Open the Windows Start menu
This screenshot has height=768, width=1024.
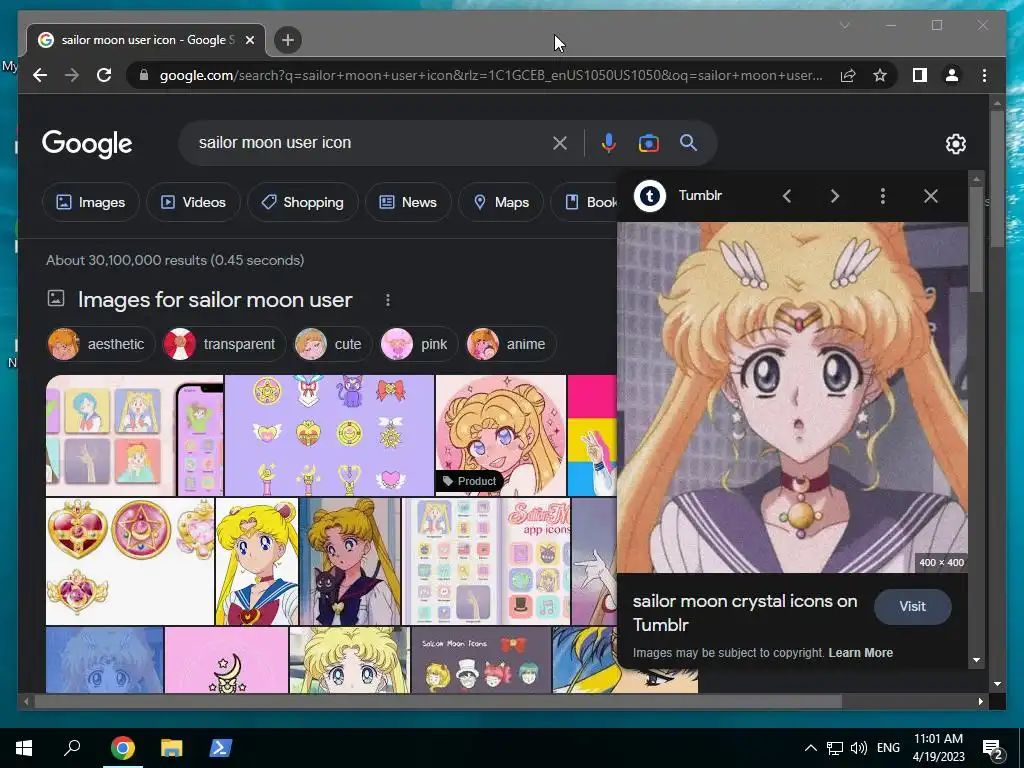click(x=24, y=748)
